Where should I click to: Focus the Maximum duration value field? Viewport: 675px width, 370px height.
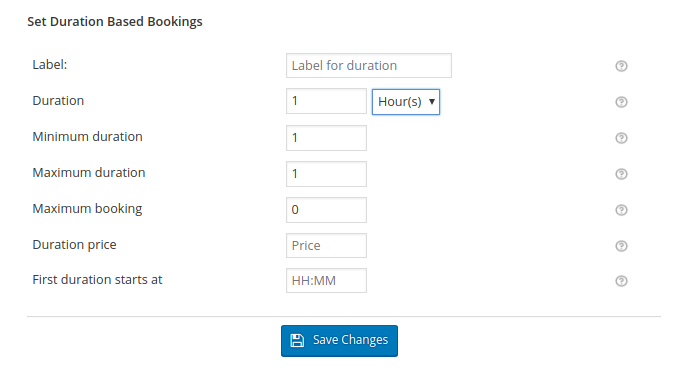[326, 174]
